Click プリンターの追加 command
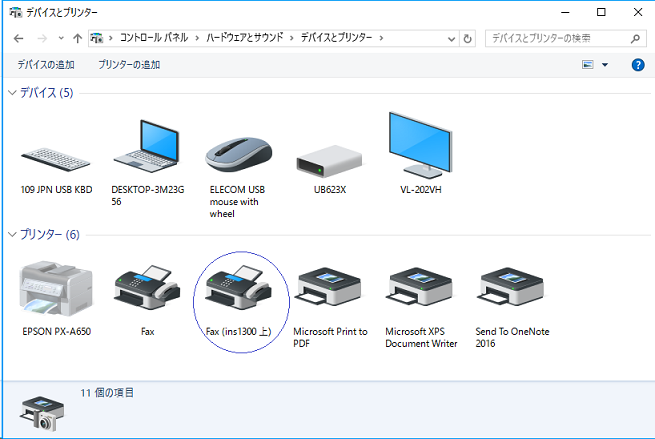655x439 pixels. [129, 65]
